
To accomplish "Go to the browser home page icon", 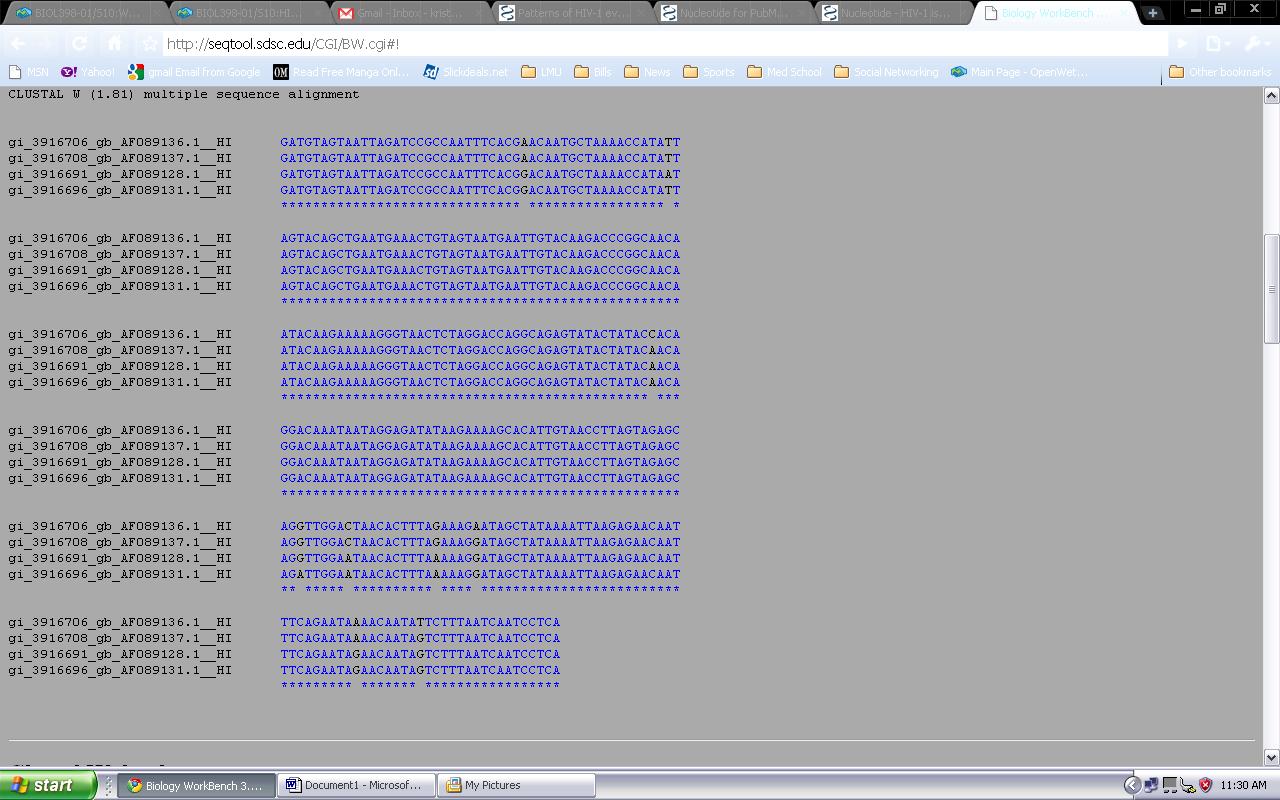I will (114, 44).
